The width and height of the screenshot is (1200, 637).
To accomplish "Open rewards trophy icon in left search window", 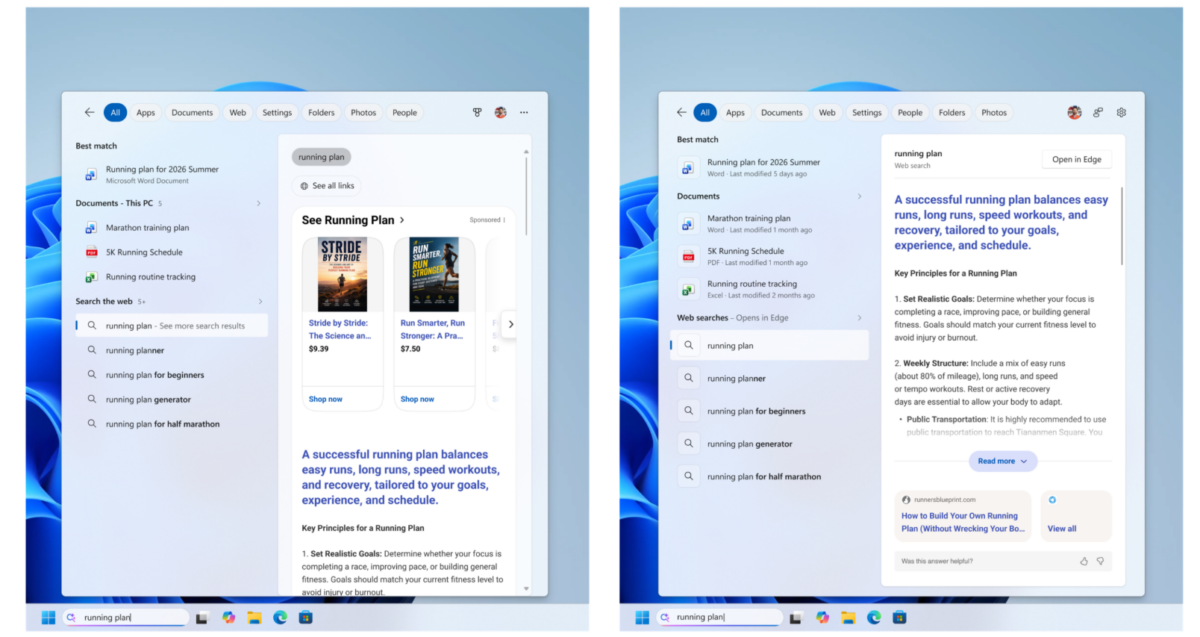I will (x=477, y=113).
